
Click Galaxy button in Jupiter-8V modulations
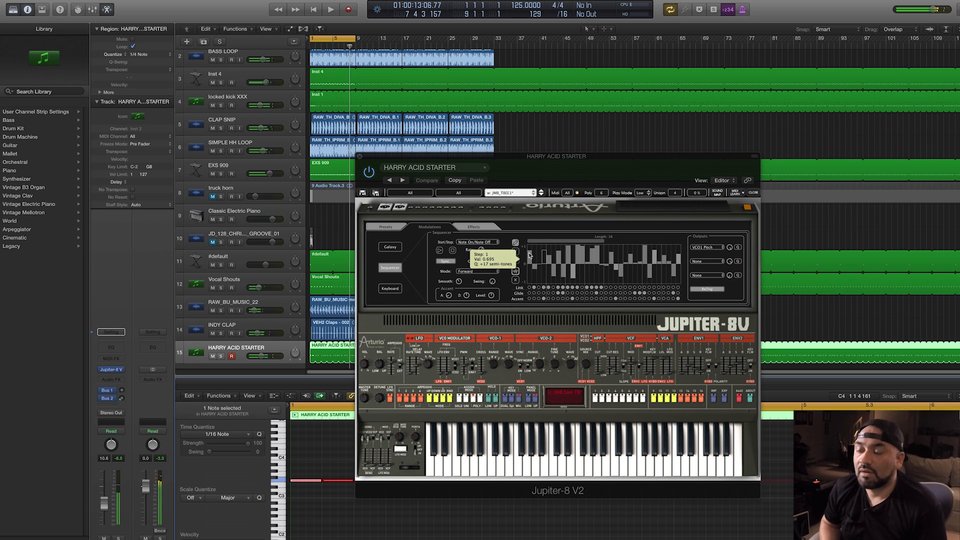[390, 247]
